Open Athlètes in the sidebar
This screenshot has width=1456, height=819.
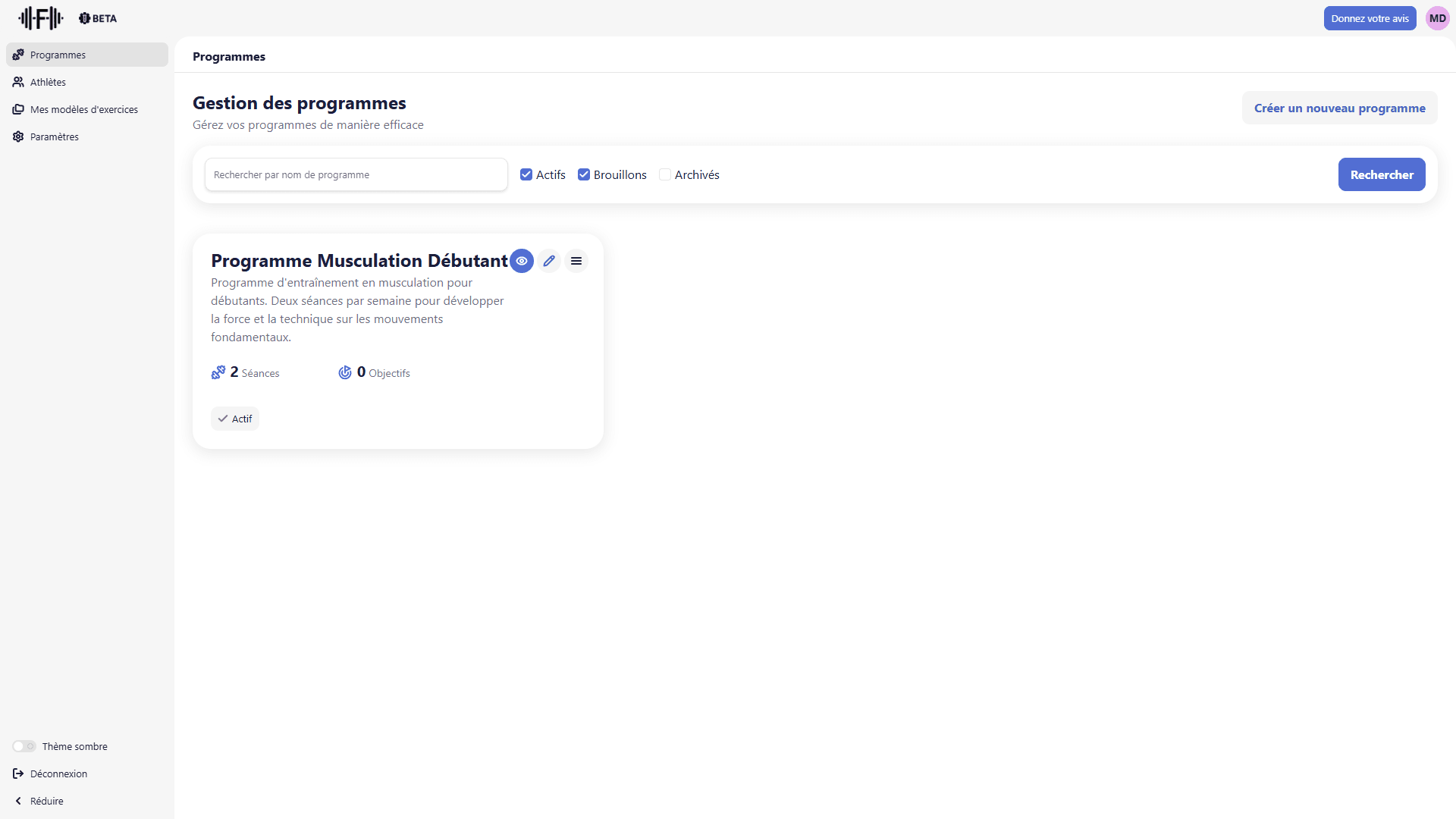click(x=48, y=82)
